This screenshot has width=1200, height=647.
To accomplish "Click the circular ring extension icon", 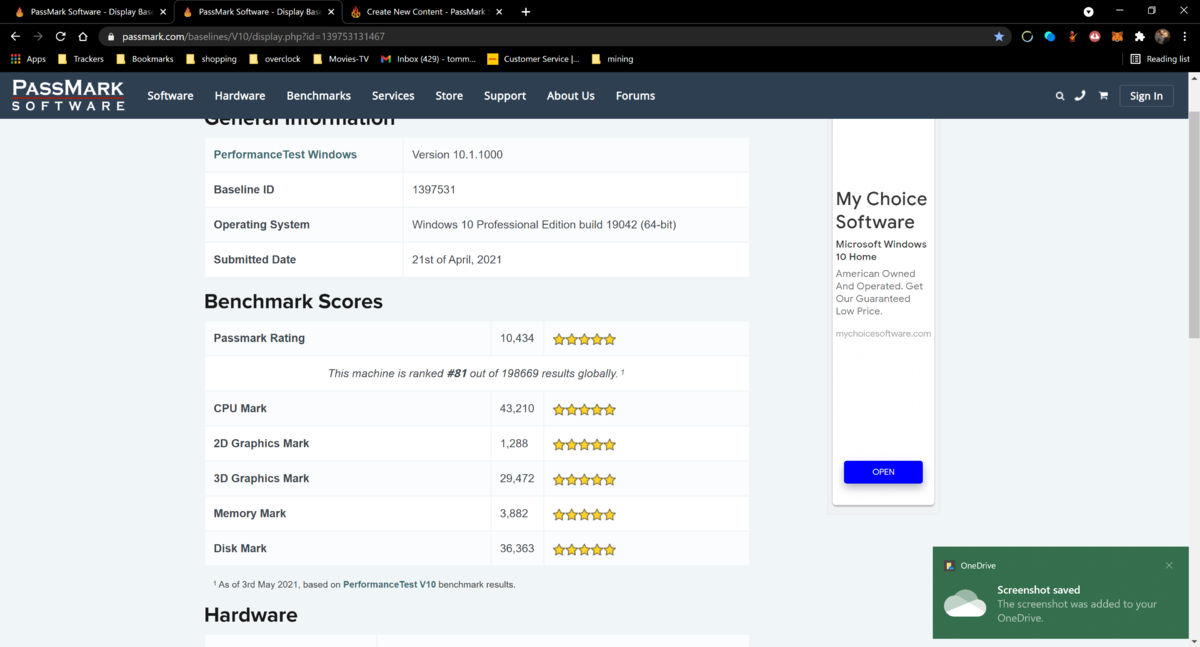I will pos(1027,36).
